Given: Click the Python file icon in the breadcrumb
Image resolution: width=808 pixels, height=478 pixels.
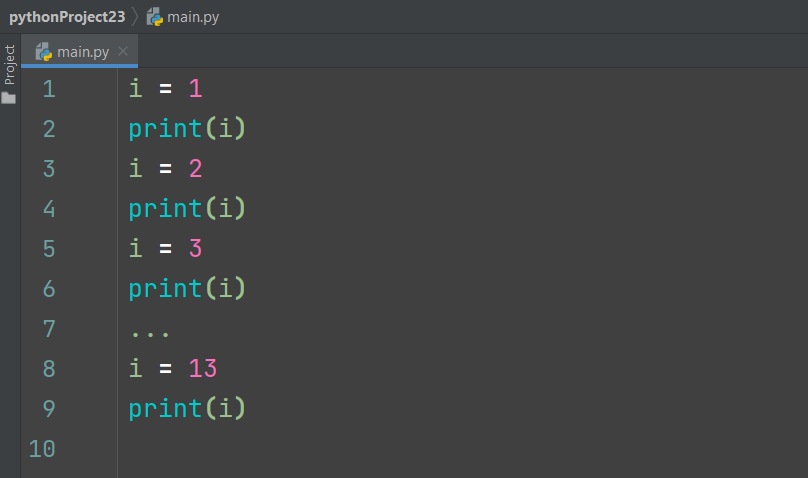Looking at the screenshot, I should (155, 17).
